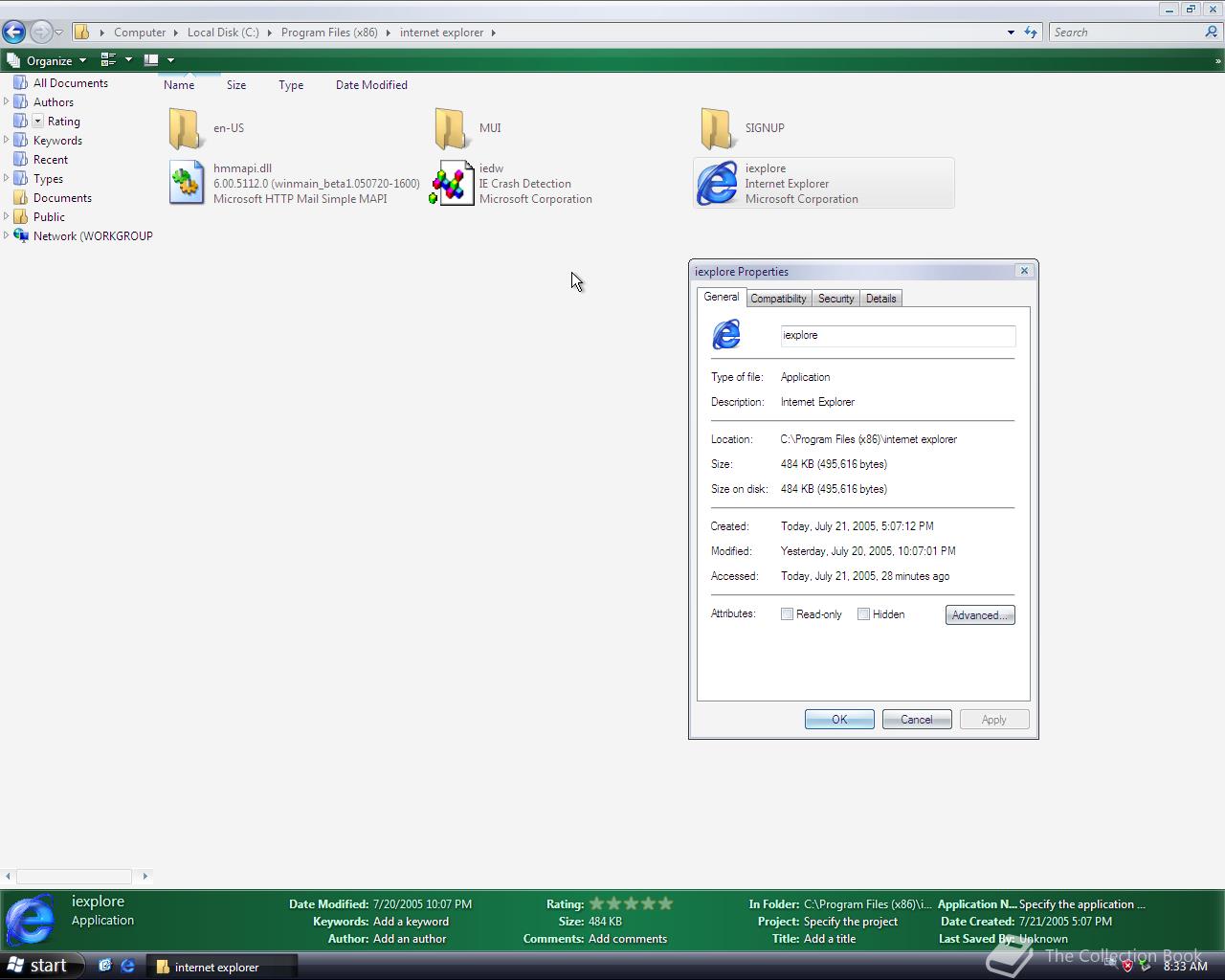Sort by the Name column header
The width and height of the screenshot is (1225, 980).
point(179,85)
